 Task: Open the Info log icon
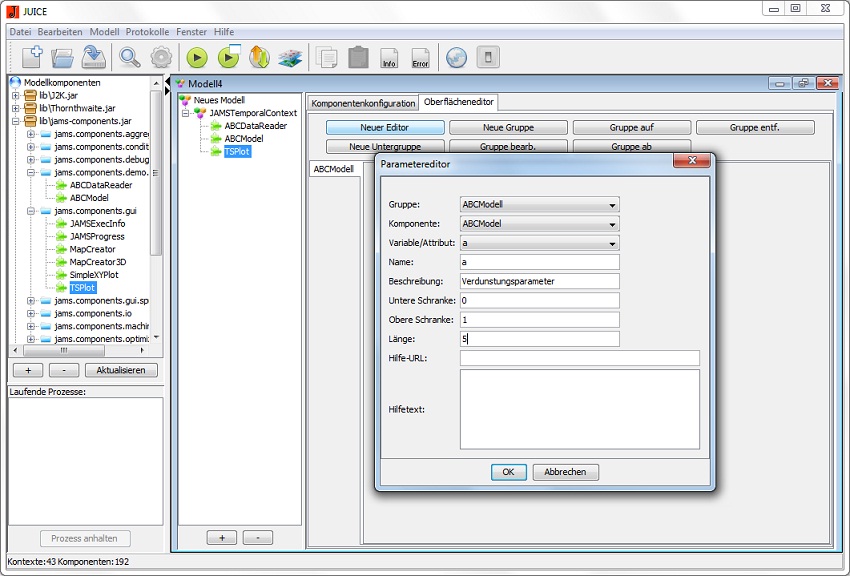tap(389, 58)
